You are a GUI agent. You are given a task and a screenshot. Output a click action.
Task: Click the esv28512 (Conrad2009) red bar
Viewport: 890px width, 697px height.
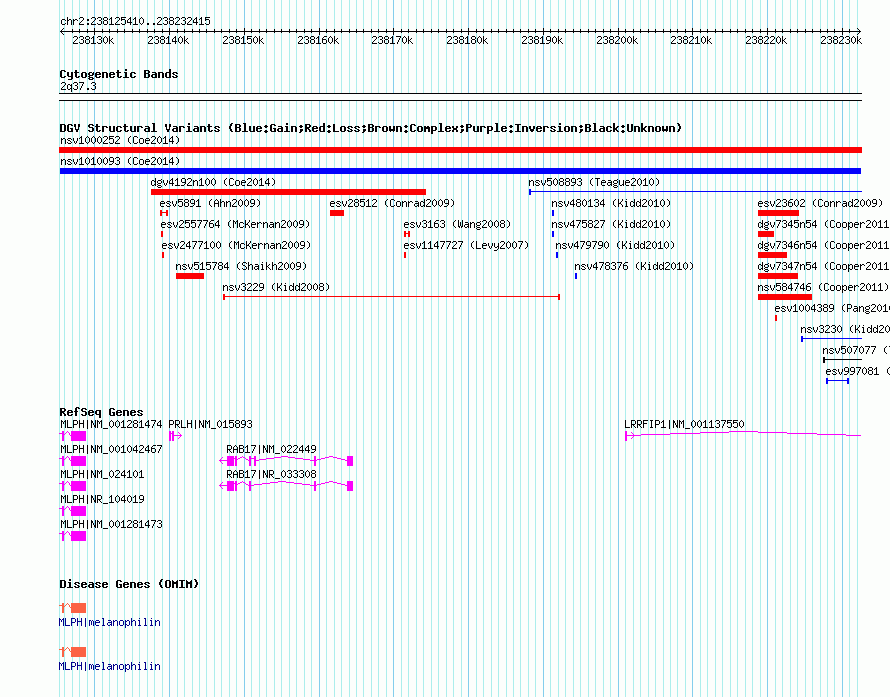(337, 213)
